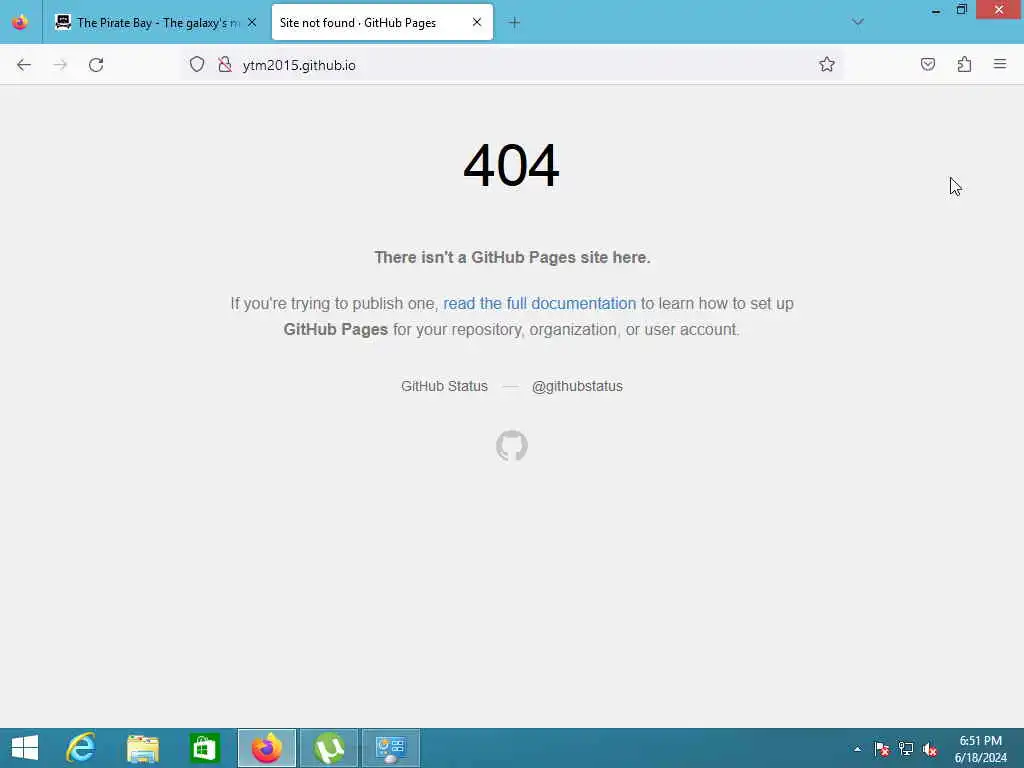
Task: Open the Windows Start menu
Action: [x=25, y=748]
